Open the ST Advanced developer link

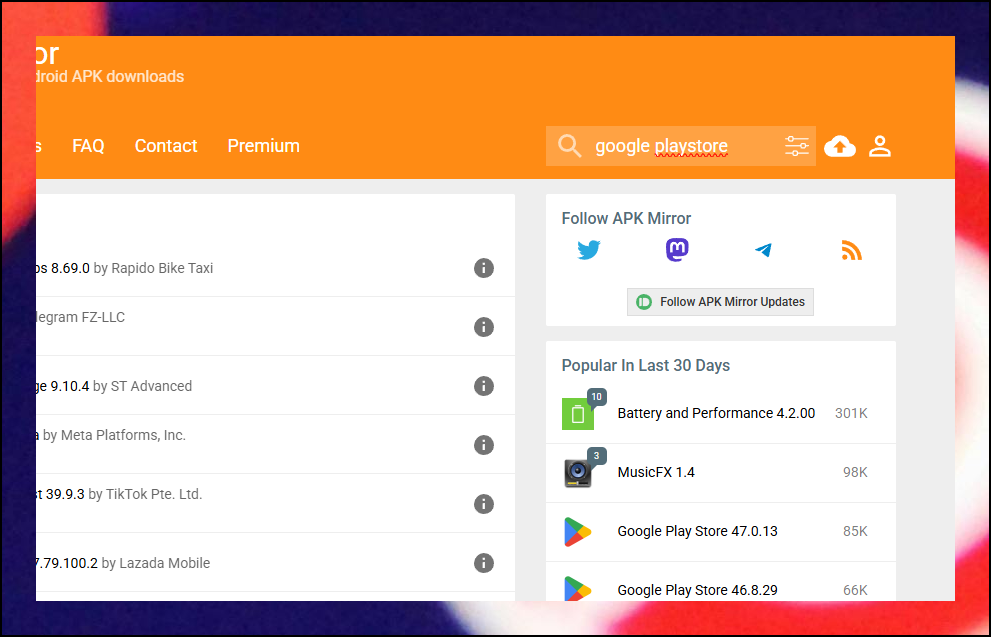coord(151,385)
